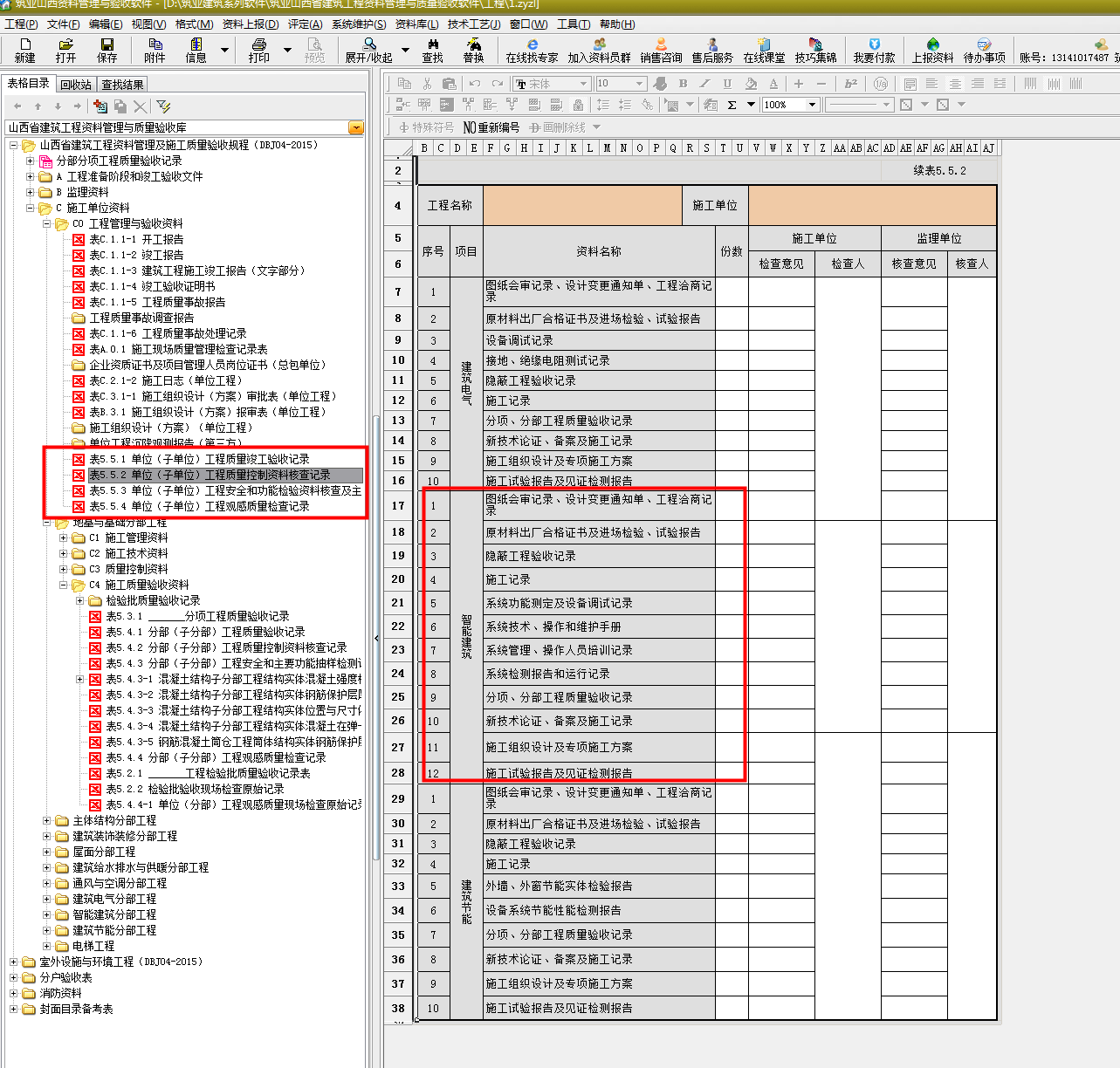Open the 替换 replace tool
Screen dimensions: 1120x1068
(473, 50)
